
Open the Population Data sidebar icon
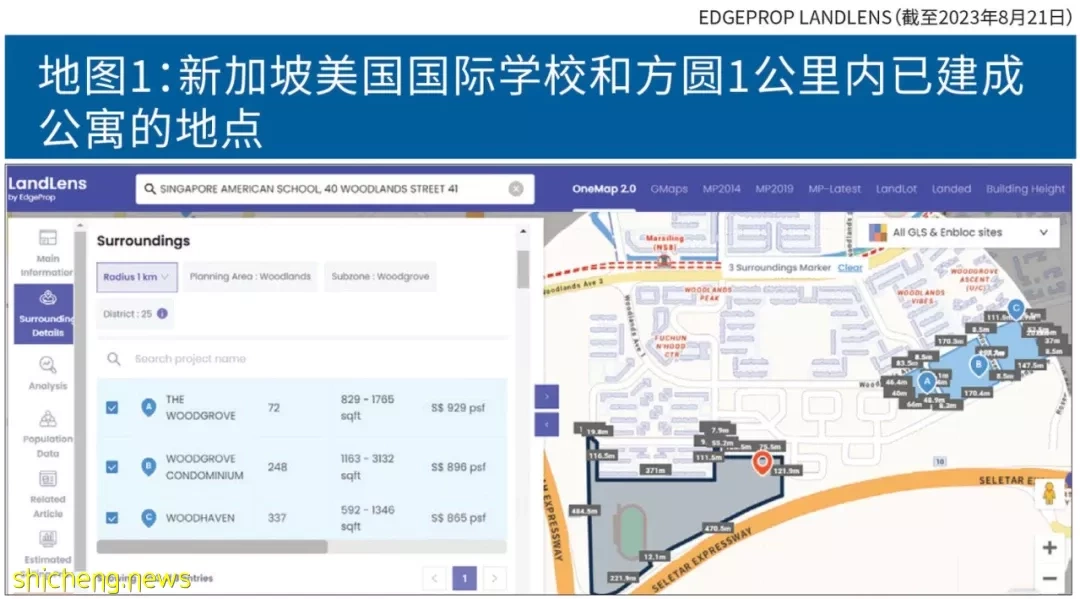48,419
